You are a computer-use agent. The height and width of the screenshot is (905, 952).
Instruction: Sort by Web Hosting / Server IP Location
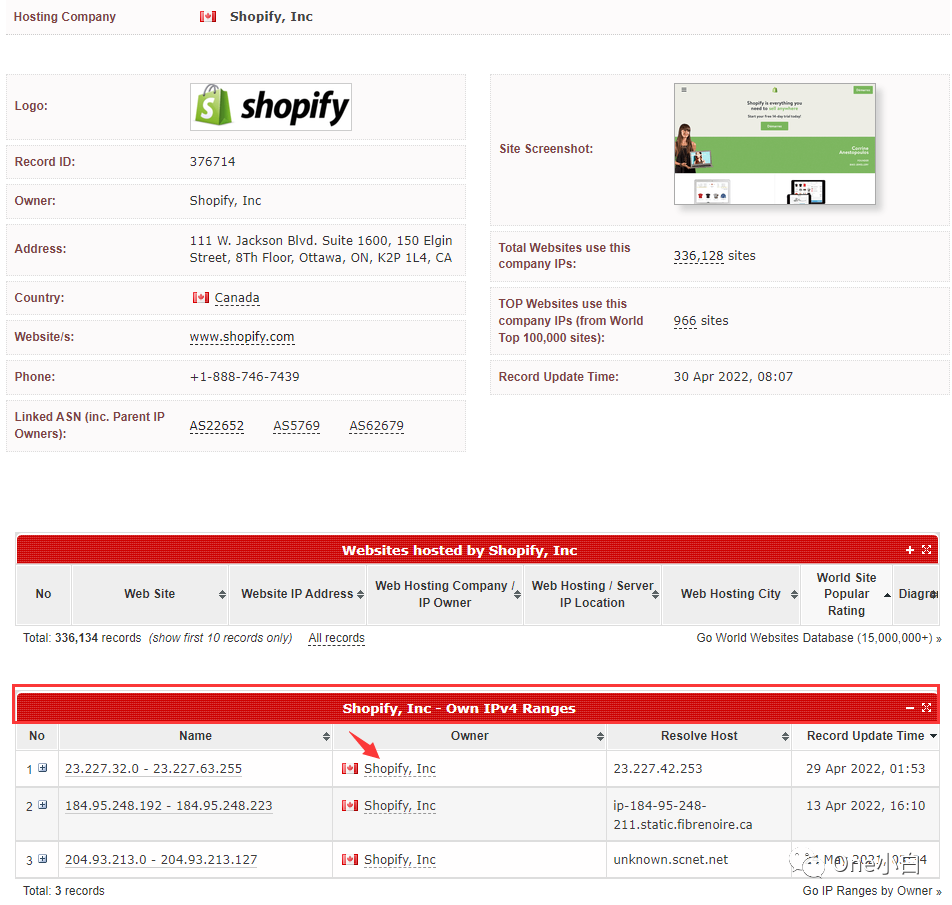pos(592,594)
